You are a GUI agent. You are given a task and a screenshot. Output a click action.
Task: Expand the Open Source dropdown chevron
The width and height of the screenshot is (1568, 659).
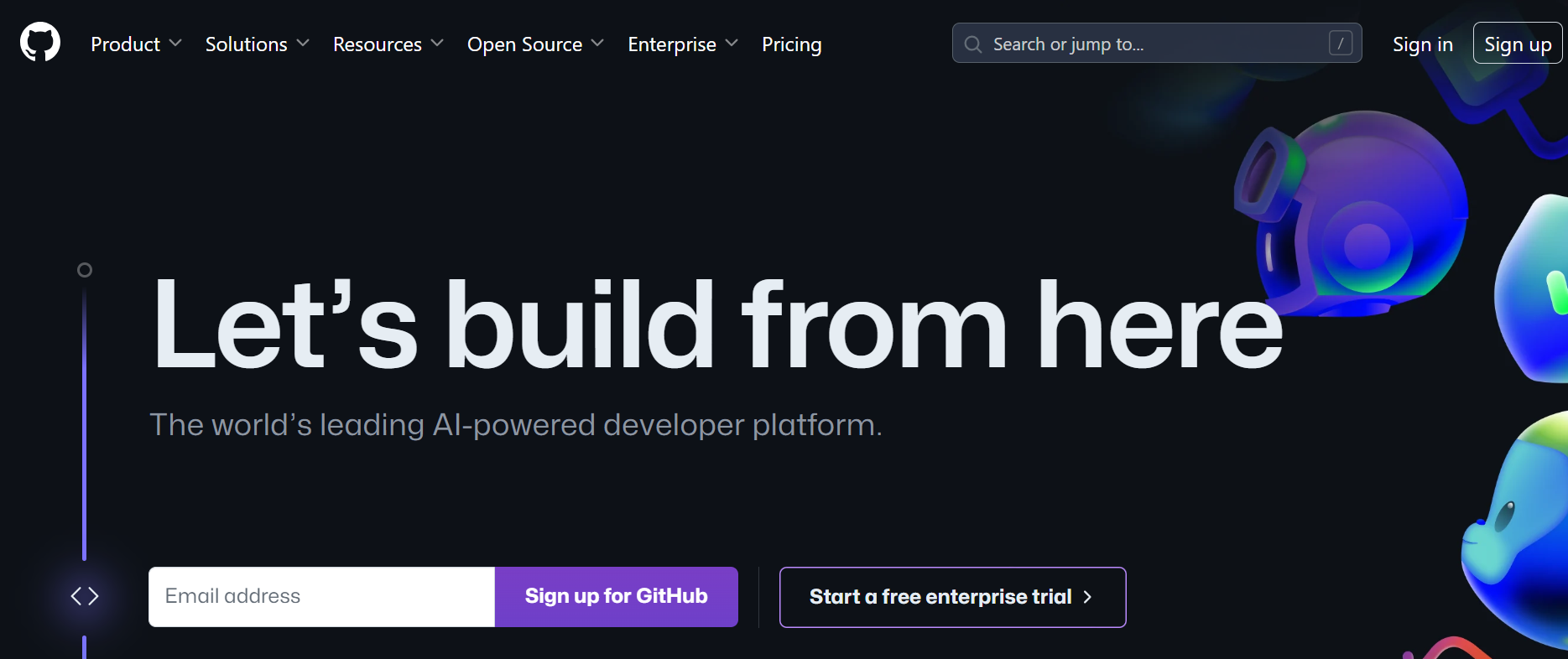(597, 43)
